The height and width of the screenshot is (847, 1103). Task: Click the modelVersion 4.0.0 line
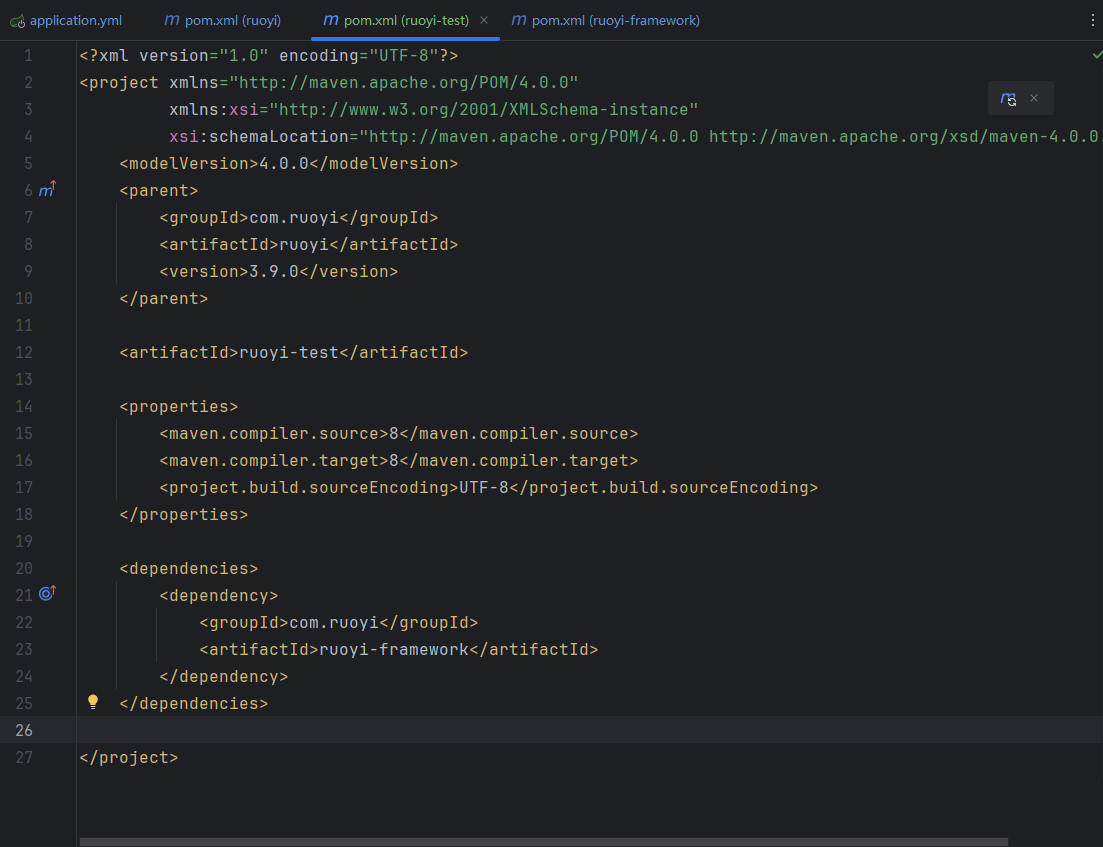pyautogui.click(x=288, y=164)
